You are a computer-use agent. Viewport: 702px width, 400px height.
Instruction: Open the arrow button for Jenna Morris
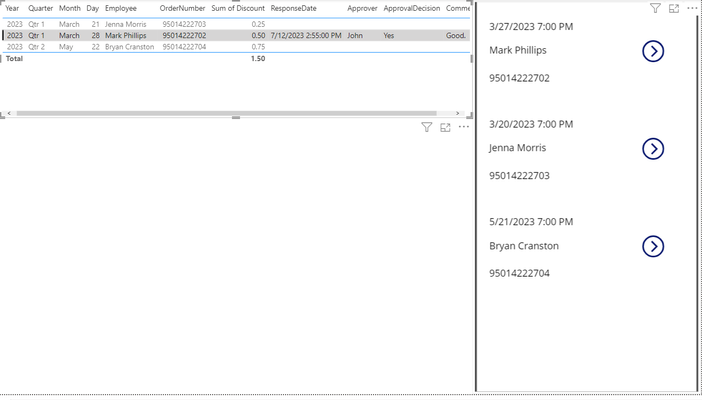point(653,149)
